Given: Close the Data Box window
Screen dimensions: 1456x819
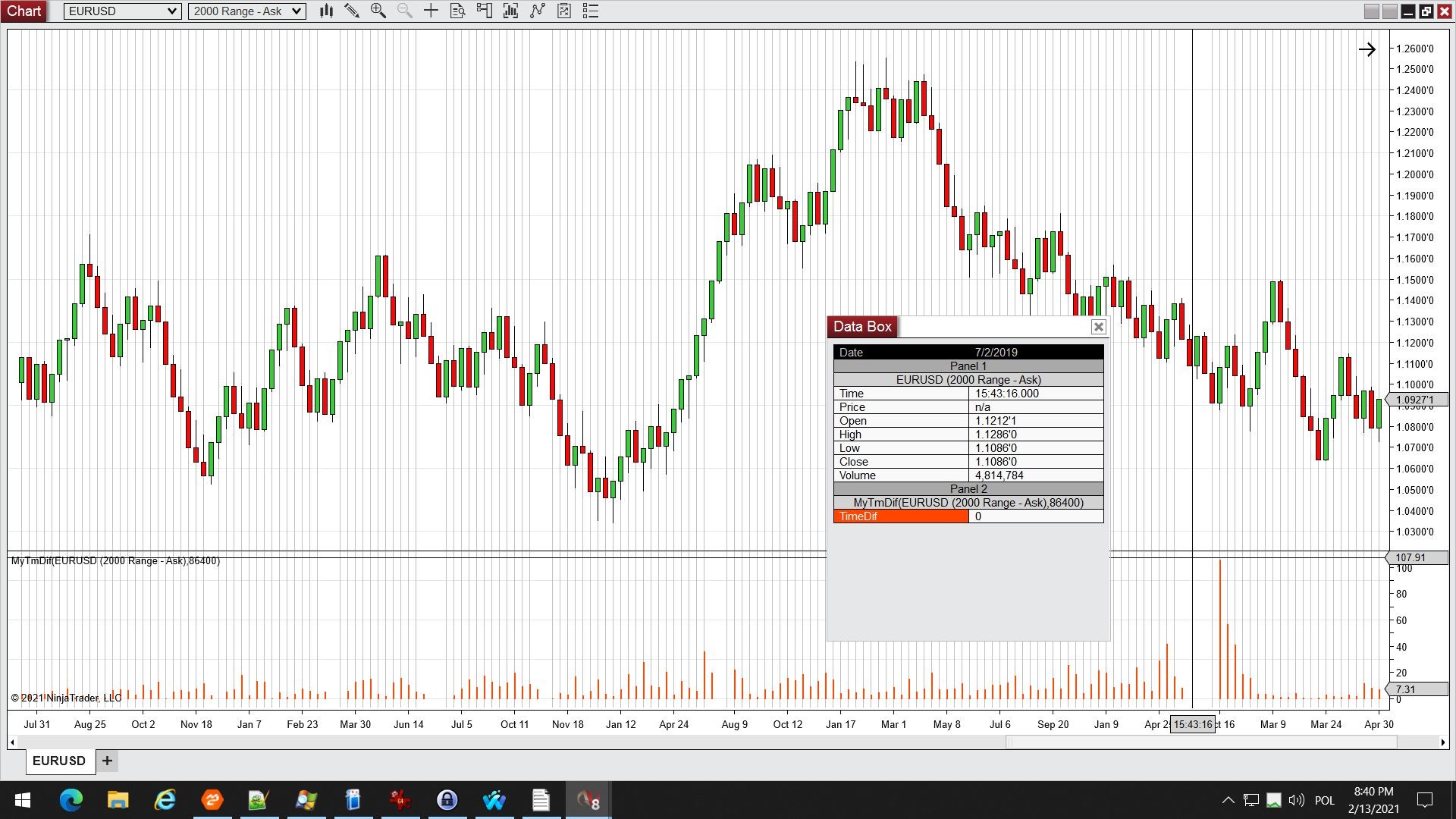Looking at the screenshot, I should (1098, 327).
